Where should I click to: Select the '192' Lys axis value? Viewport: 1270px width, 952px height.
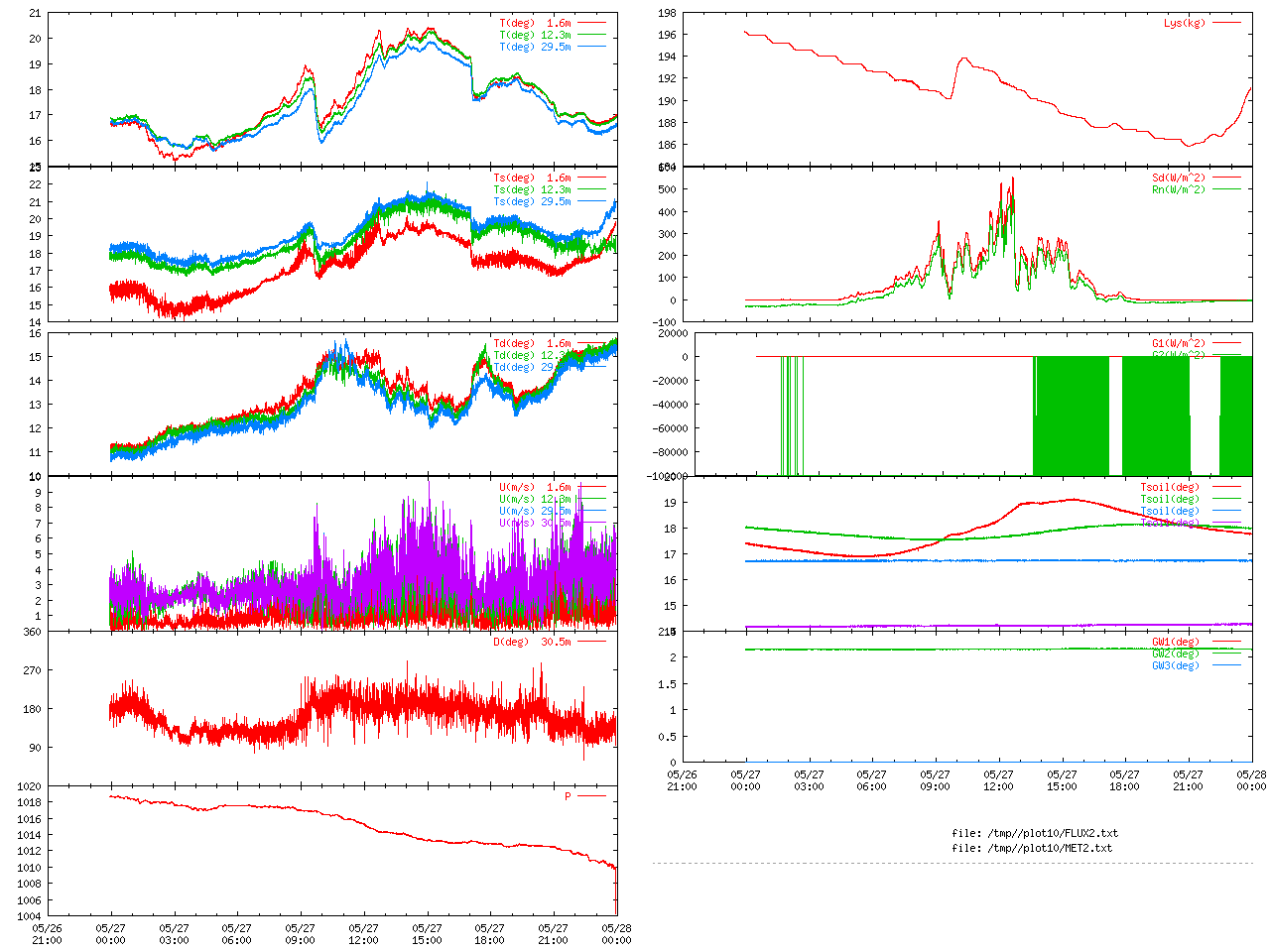coord(667,79)
